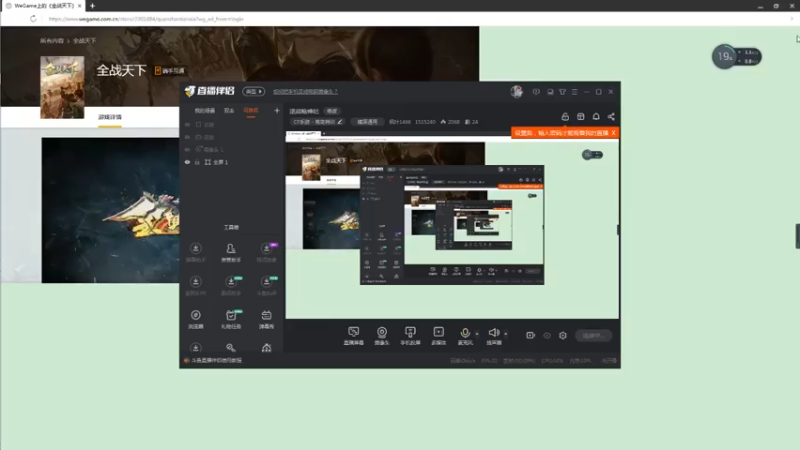This screenshot has width=800, height=450.
Task: Click the pencil edit icon on category pill
Action: (x=340, y=122)
